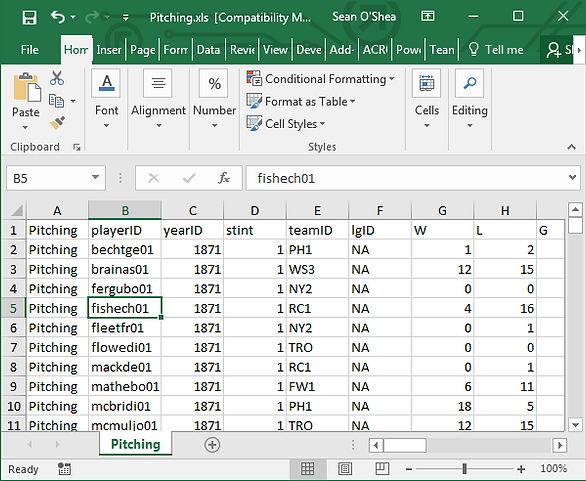Switch to Page Break Preview view
Viewport: 586px width, 481px height.
click(382, 469)
